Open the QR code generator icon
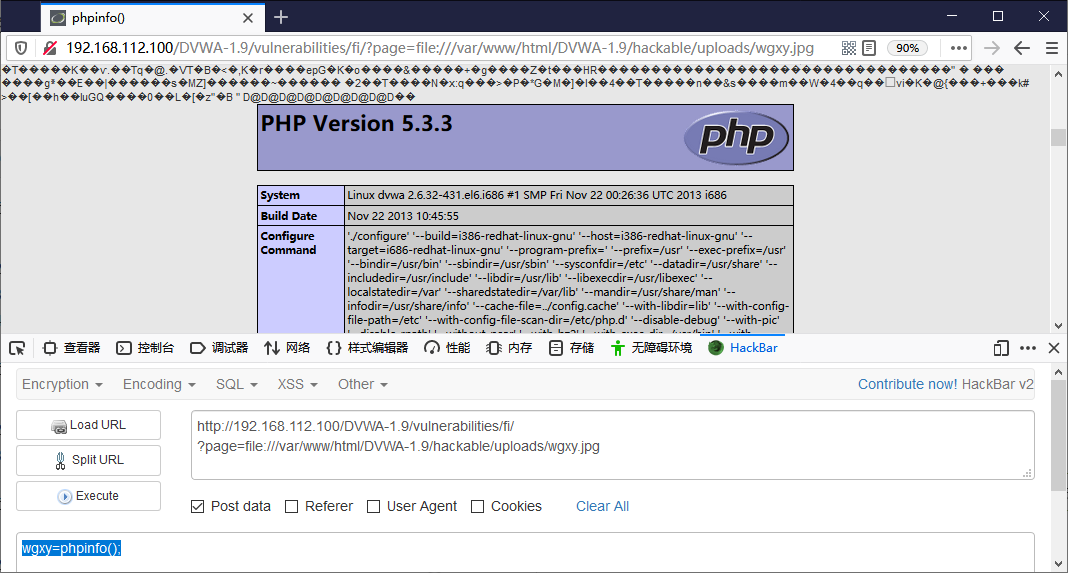Viewport: 1068px width, 573px height. click(x=849, y=48)
